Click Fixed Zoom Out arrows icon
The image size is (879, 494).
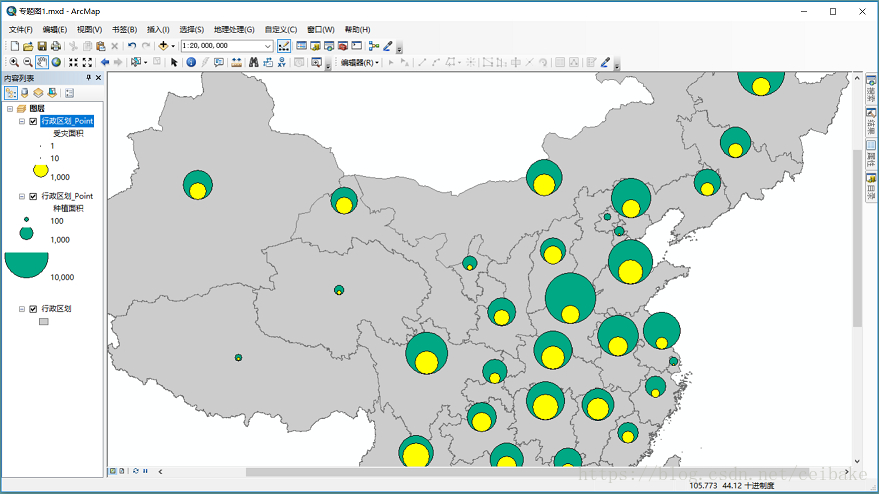pyautogui.click(x=87, y=62)
